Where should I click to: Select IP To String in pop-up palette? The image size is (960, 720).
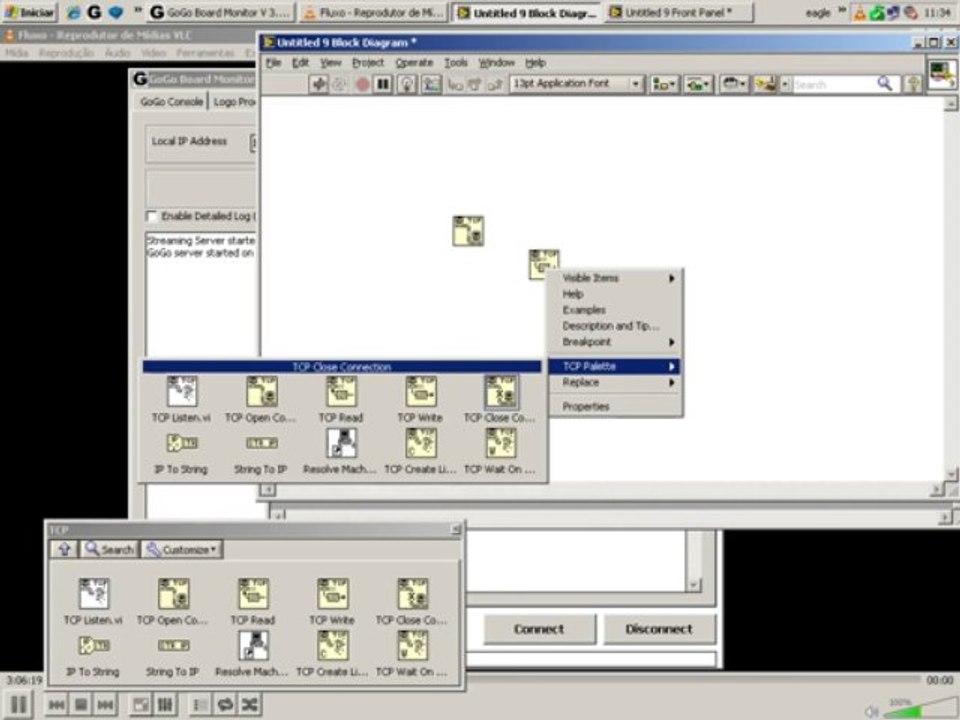point(181,452)
